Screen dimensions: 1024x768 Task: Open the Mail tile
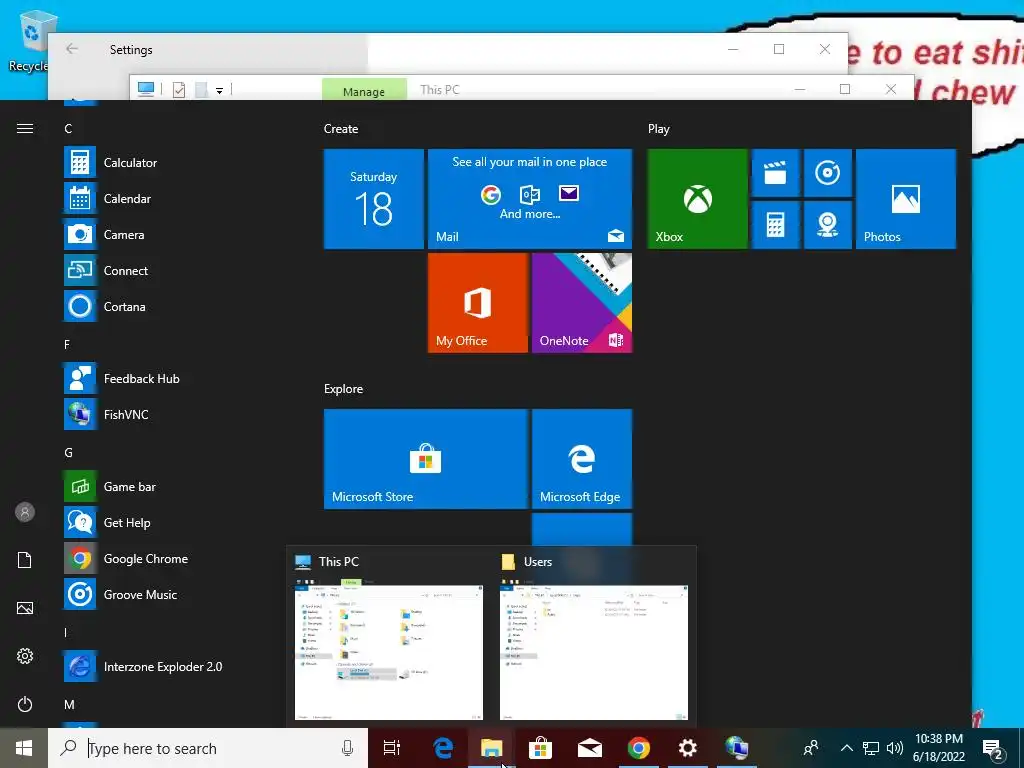click(530, 199)
